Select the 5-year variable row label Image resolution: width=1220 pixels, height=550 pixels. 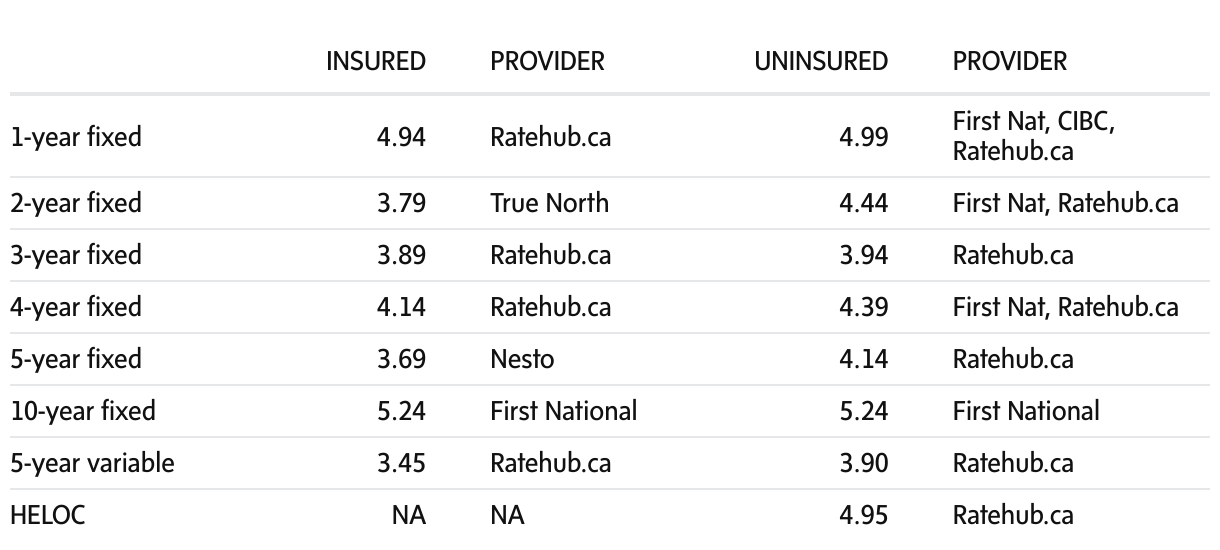(x=92, y=463)
